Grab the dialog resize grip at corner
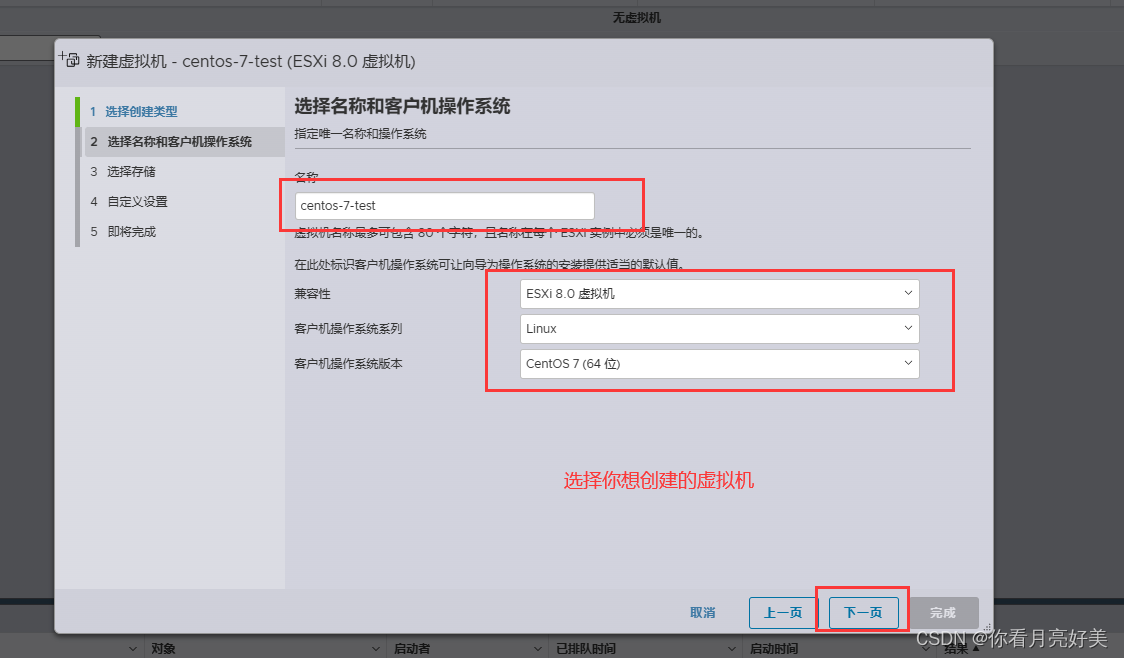Viewport: 1124px width, 658px height. tap(987, 627)
